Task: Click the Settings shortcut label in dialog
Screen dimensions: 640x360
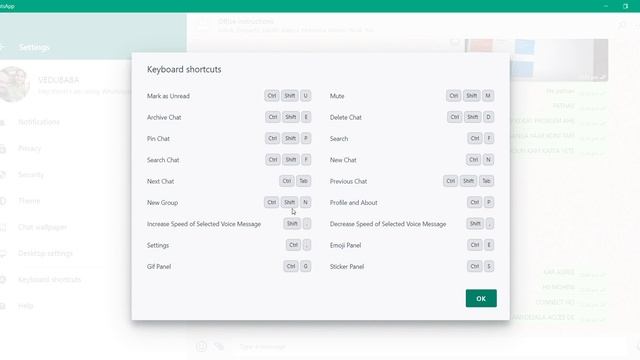Action: pyautogui.click(x=158, y=245)
